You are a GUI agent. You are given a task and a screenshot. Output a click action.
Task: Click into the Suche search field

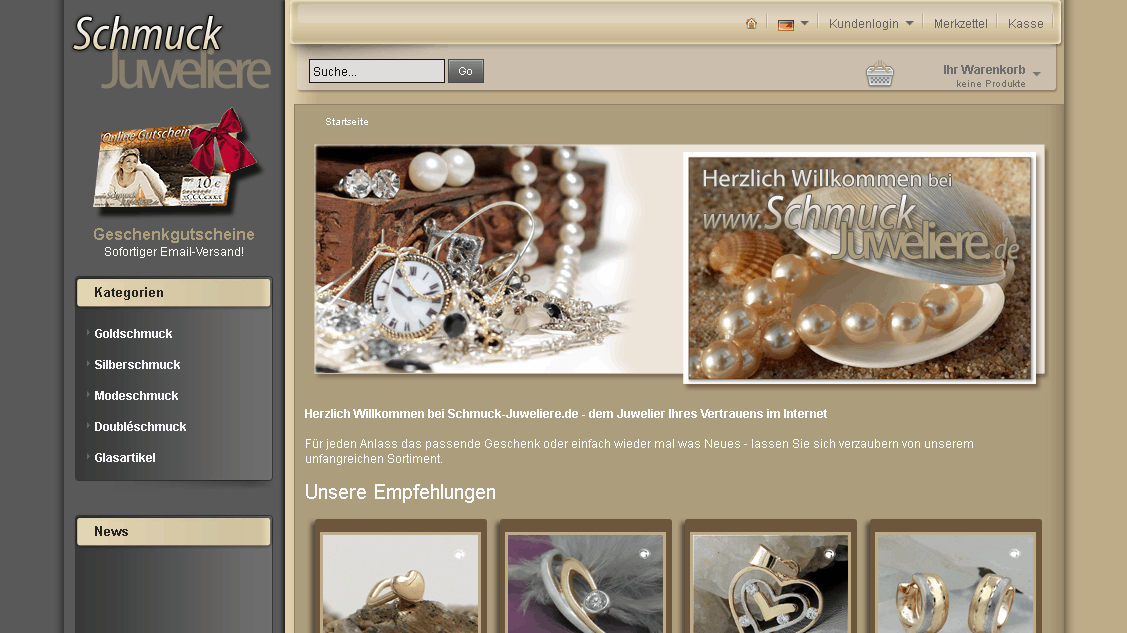coord(377,71)
